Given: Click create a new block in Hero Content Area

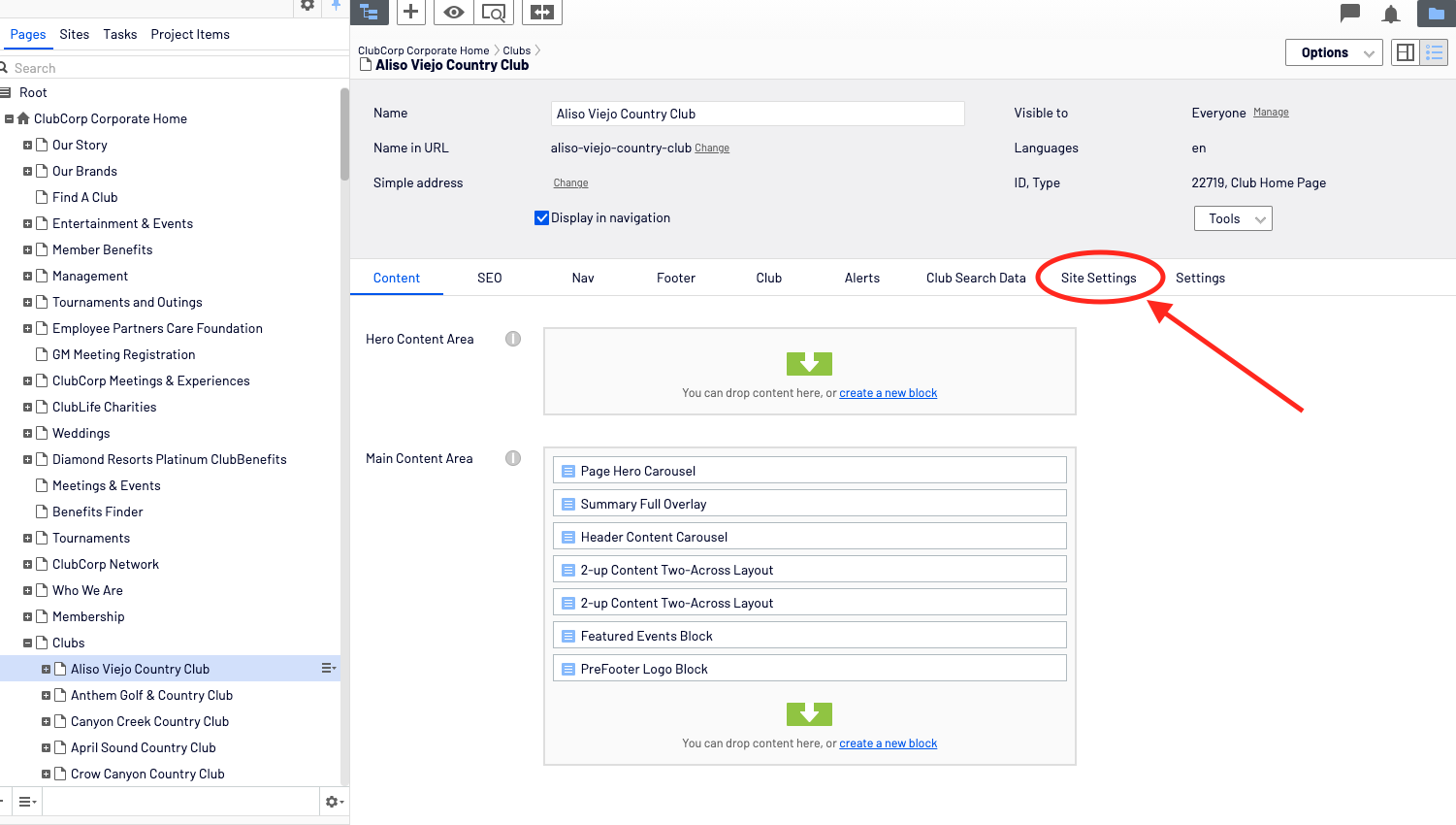Looking at the screenshot, I should coord(889,393).
